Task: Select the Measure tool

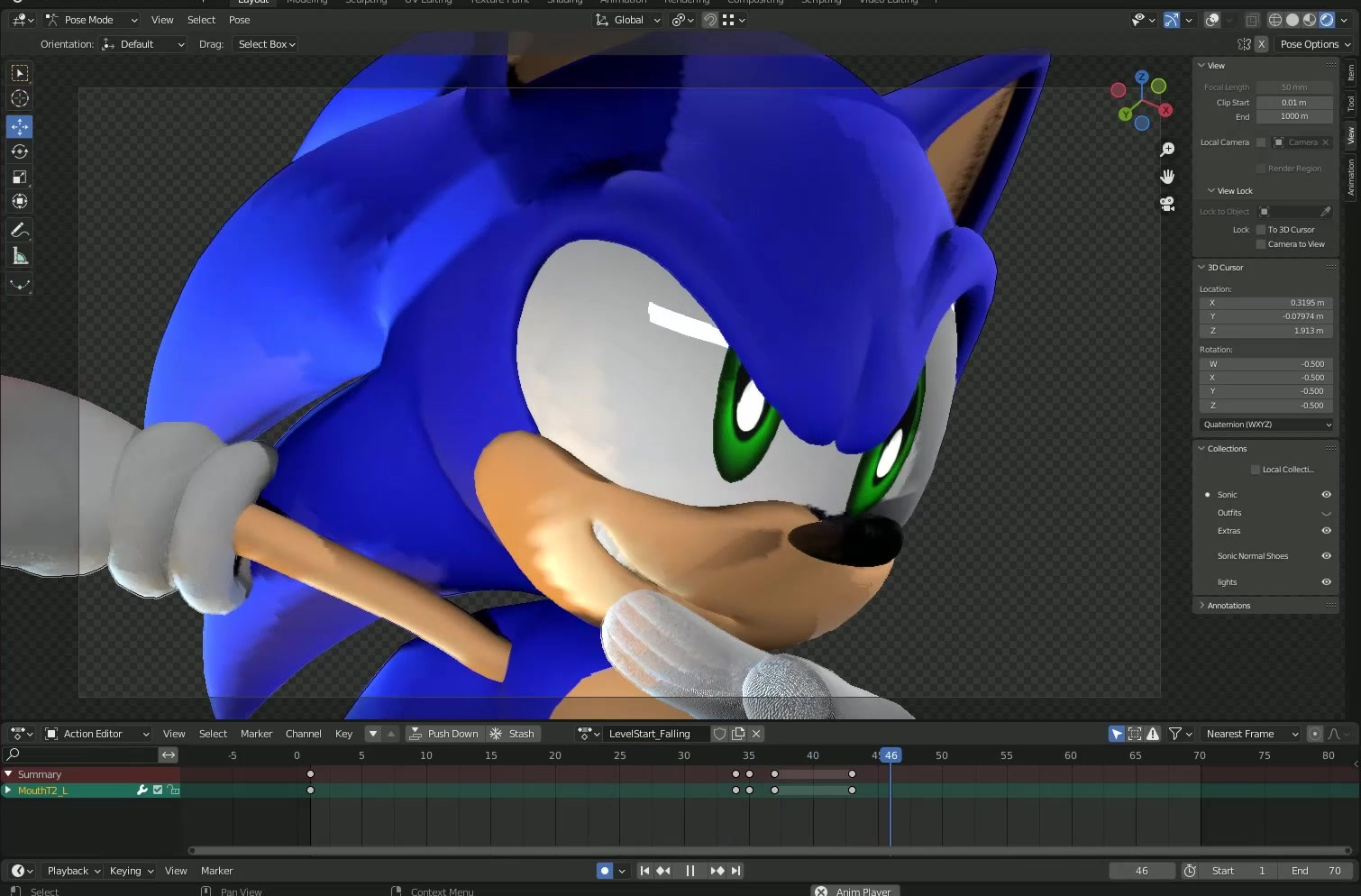Action: click(x=20, y=257)
